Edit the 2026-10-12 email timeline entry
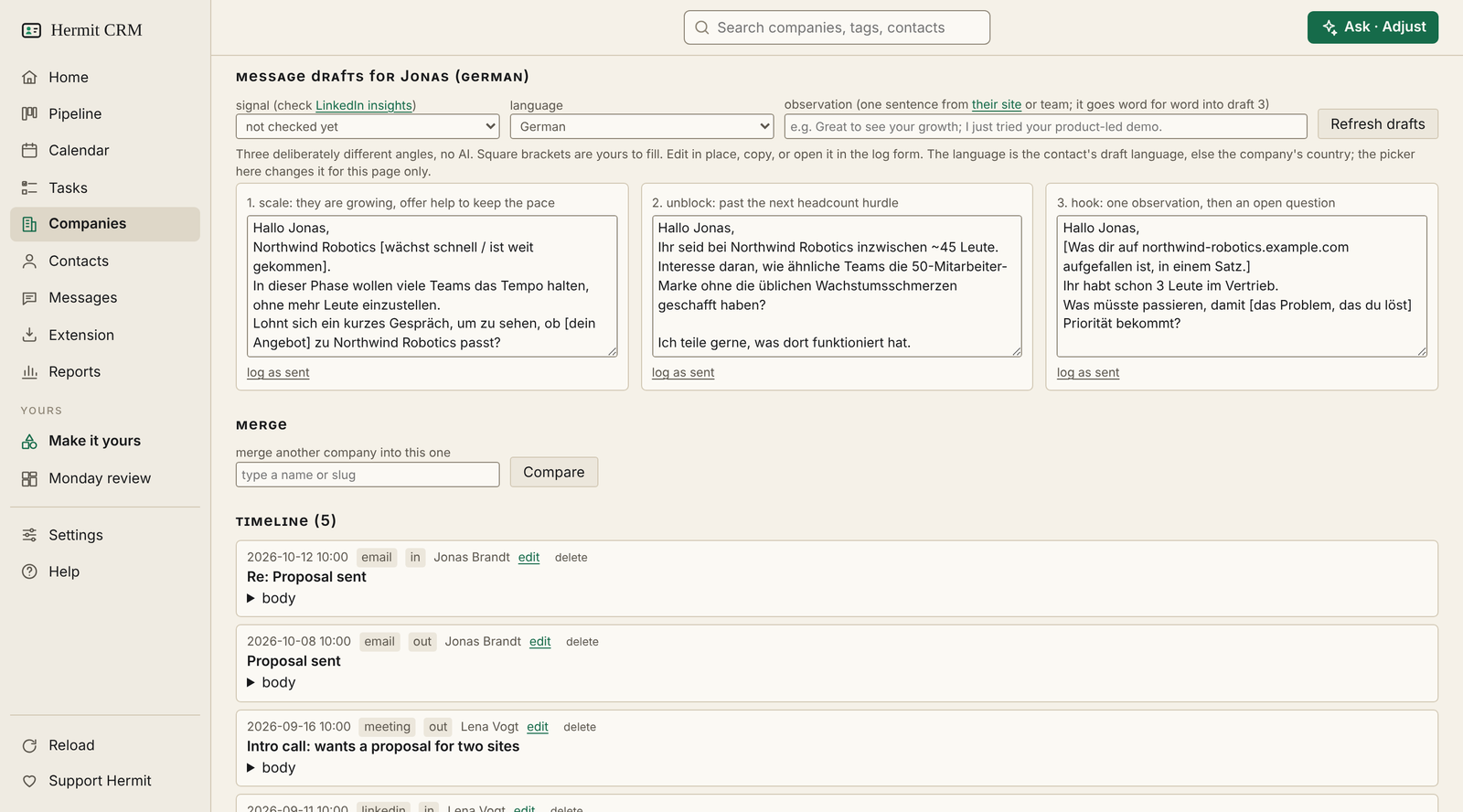Screen dimensions: 1463x812 [x=529, y=557]
